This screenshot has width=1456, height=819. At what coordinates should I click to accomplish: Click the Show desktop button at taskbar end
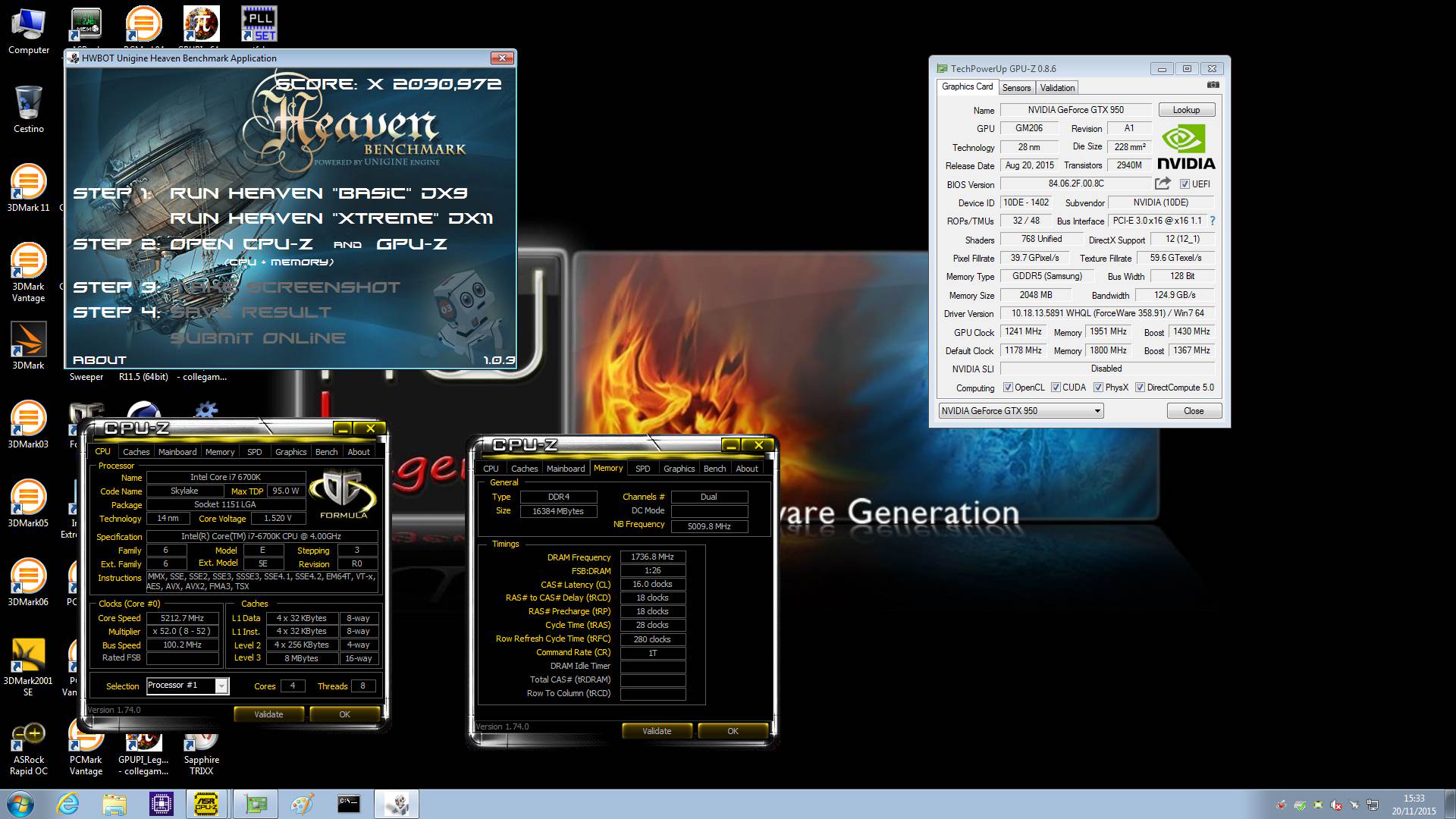pos(1450,804)
